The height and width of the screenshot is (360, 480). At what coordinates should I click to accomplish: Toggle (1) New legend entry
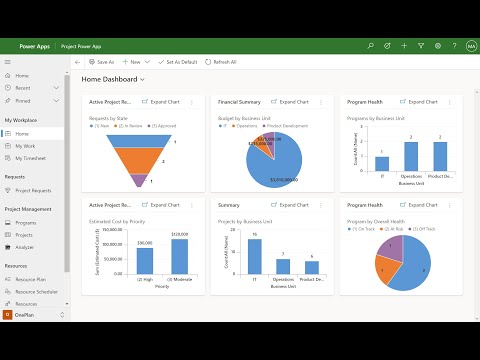tap(100, 126)
